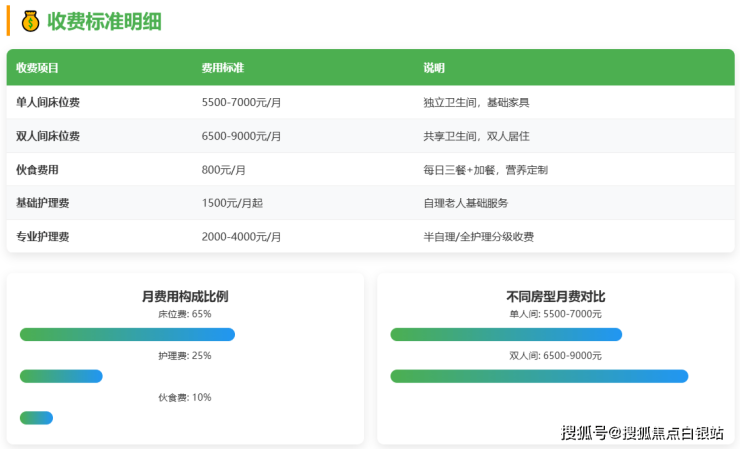Select the 专业护理费 row label
740x449 pixels.
click(43, 237)
